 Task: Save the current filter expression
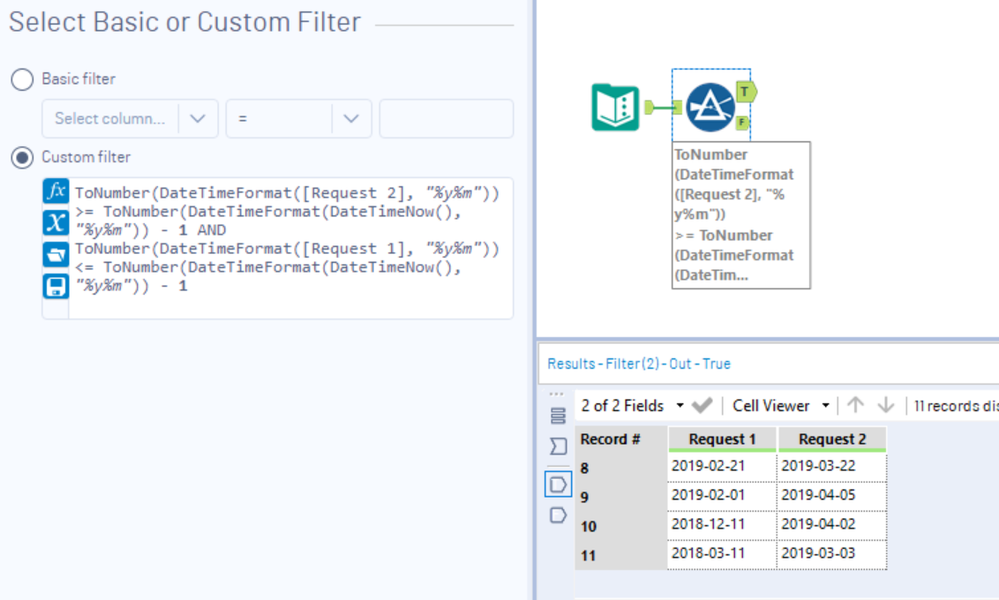56,287
